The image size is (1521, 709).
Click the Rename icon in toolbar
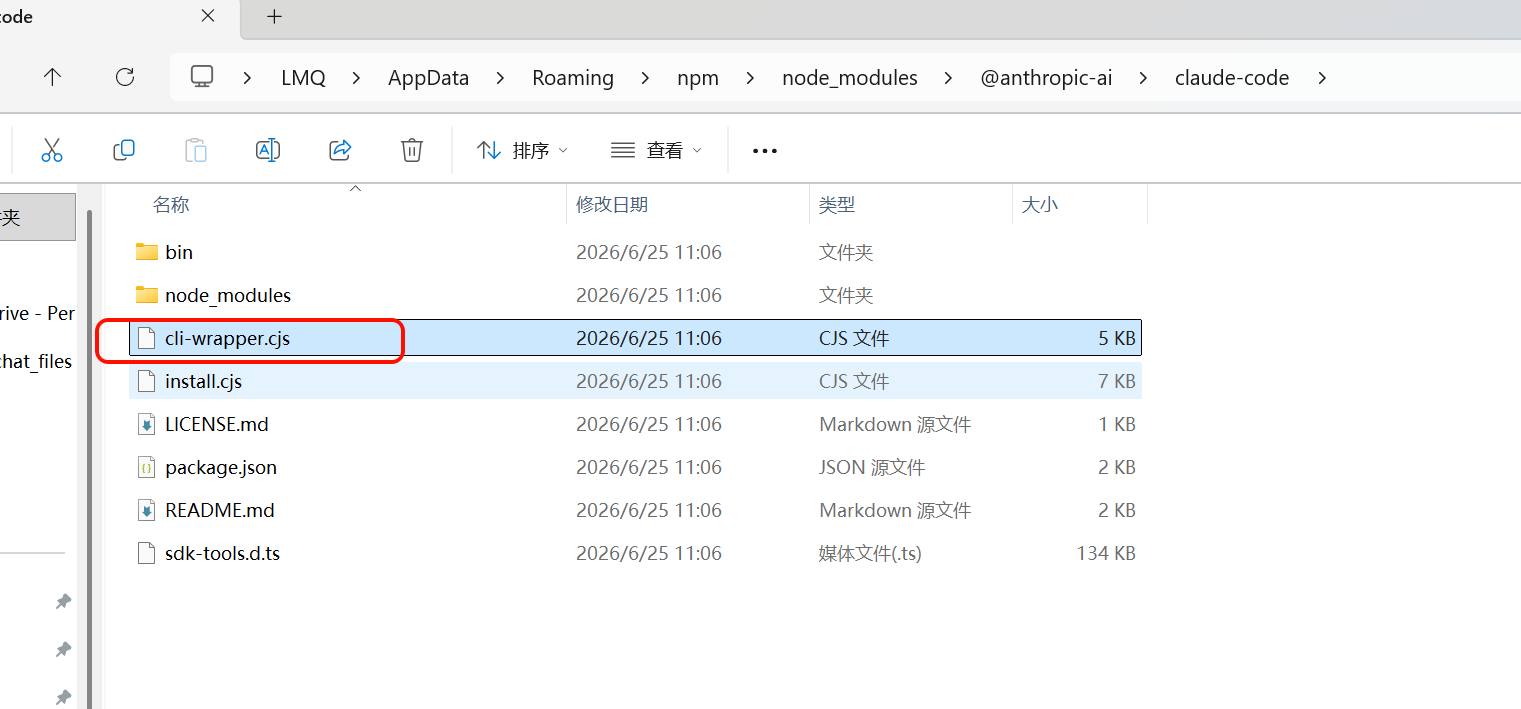pyautogui.click(x=268, y=150)
